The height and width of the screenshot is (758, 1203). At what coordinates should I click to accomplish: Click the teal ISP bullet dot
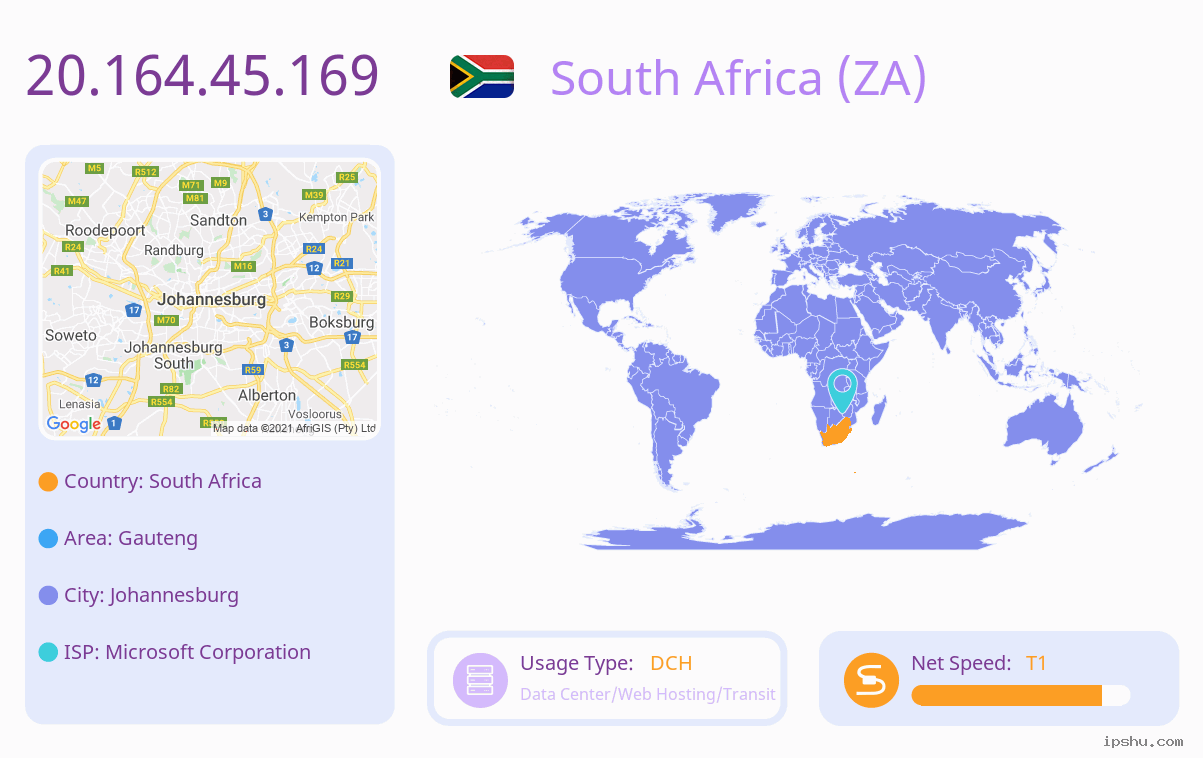(x=48, y=653)
